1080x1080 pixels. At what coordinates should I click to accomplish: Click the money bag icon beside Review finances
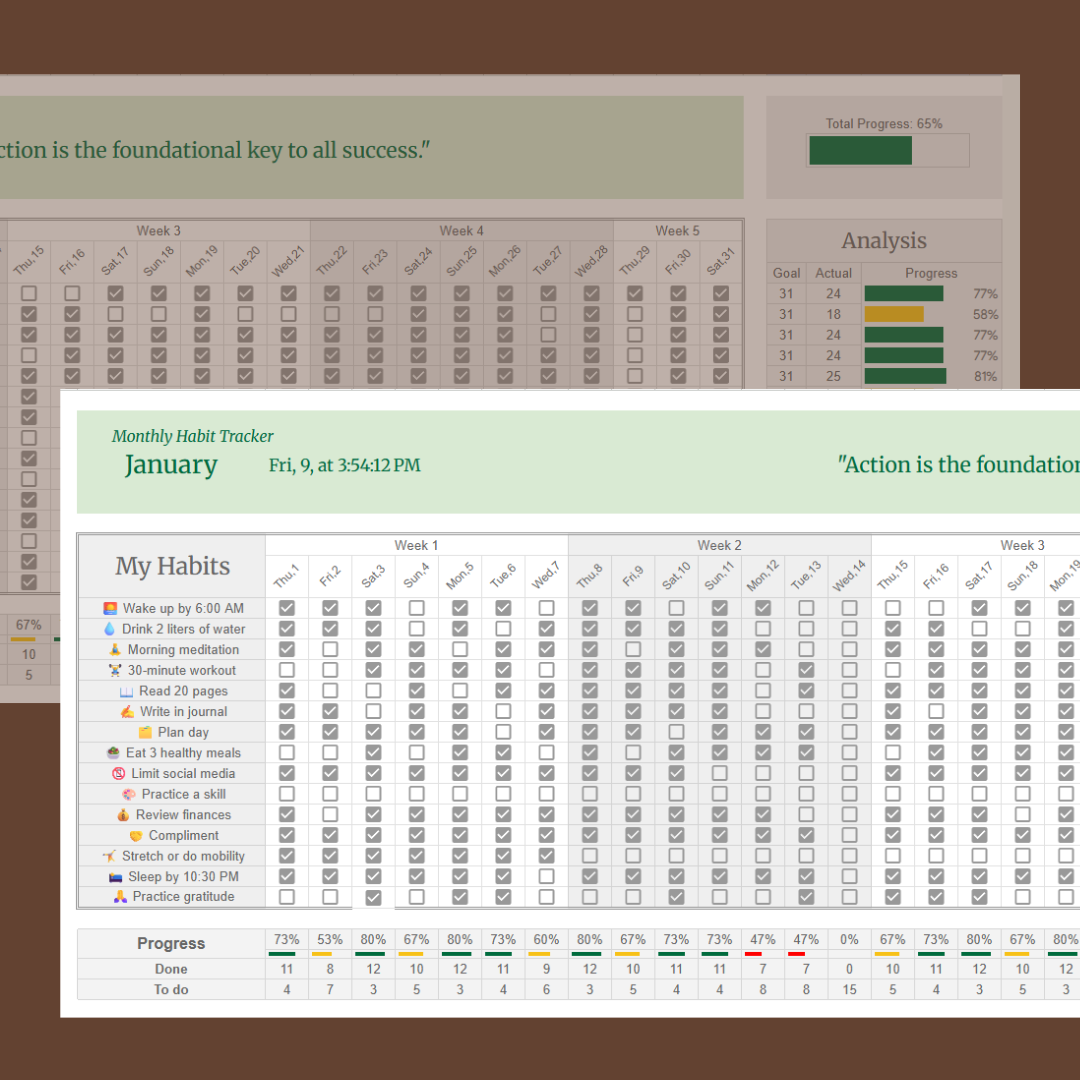click(123, 815)
